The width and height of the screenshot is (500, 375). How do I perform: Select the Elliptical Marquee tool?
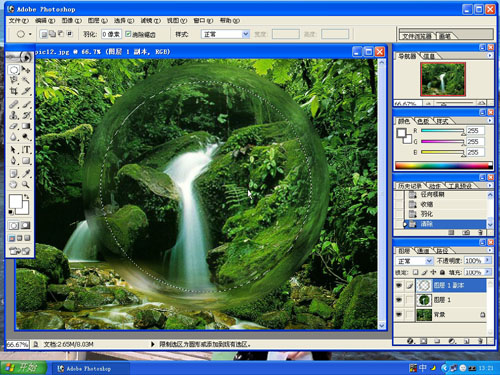(14, 70)
